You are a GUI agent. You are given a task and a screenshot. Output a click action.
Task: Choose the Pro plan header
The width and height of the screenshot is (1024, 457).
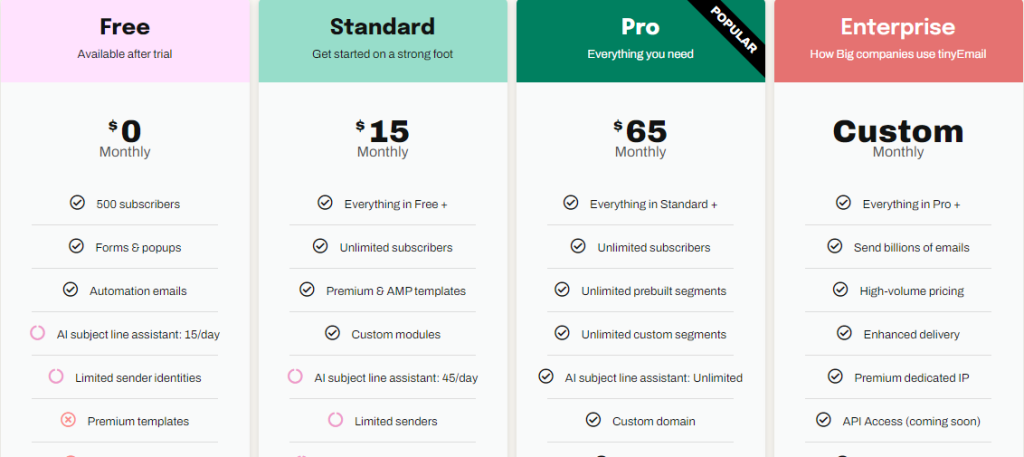point(641,41)
